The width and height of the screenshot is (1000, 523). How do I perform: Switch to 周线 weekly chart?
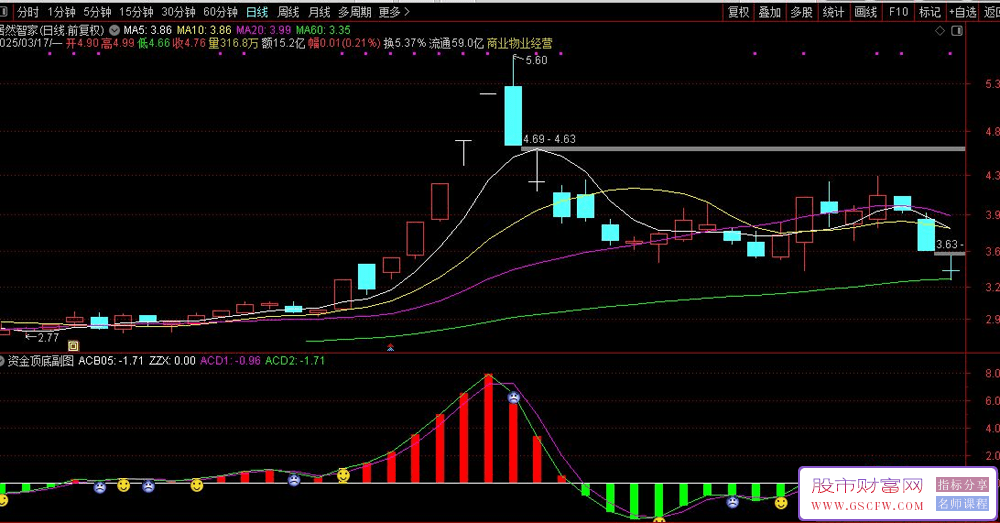tap(288, 12)
